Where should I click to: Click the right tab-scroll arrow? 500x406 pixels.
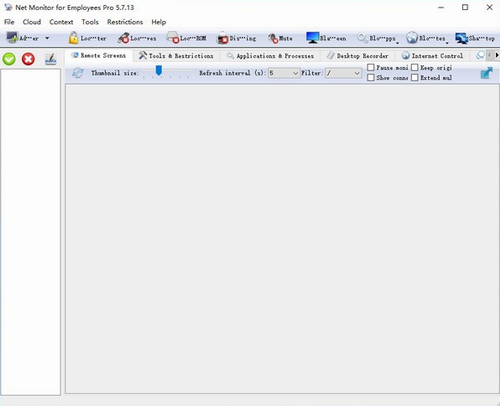[496, 55]
